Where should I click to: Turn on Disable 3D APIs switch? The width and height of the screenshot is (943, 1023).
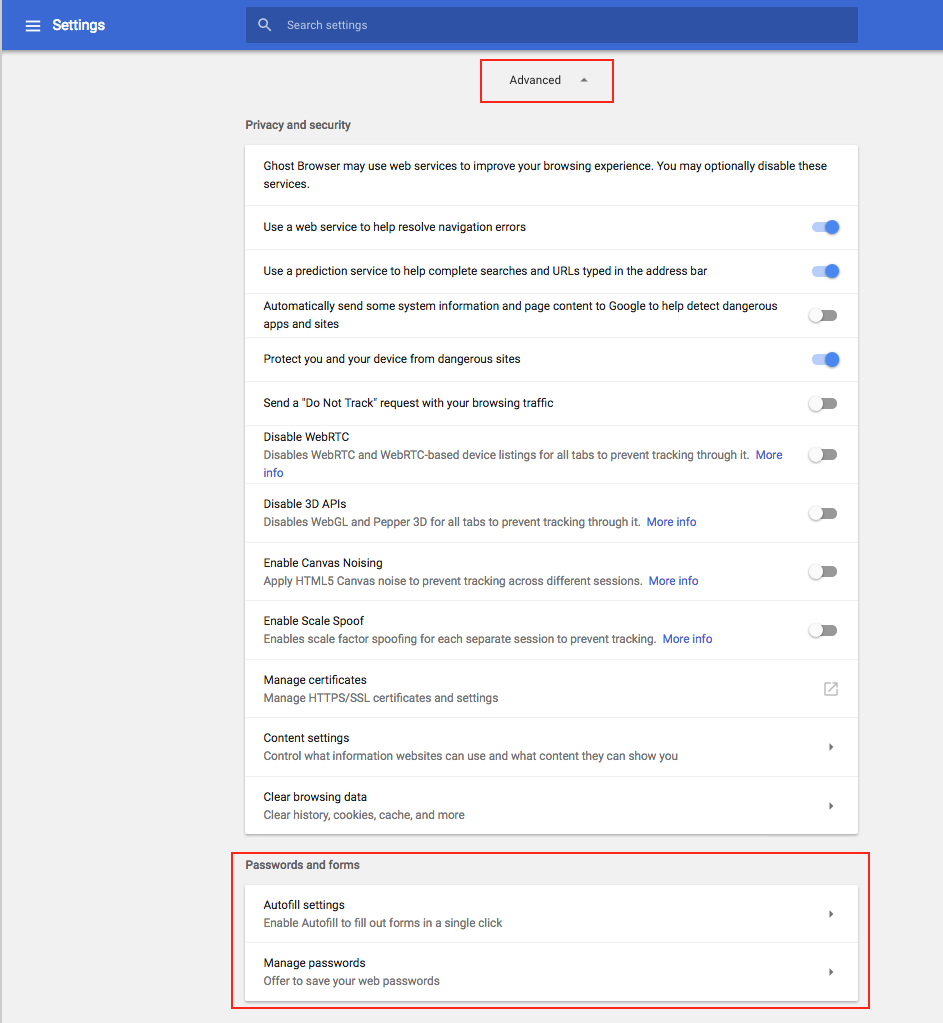tap(823, 513)
